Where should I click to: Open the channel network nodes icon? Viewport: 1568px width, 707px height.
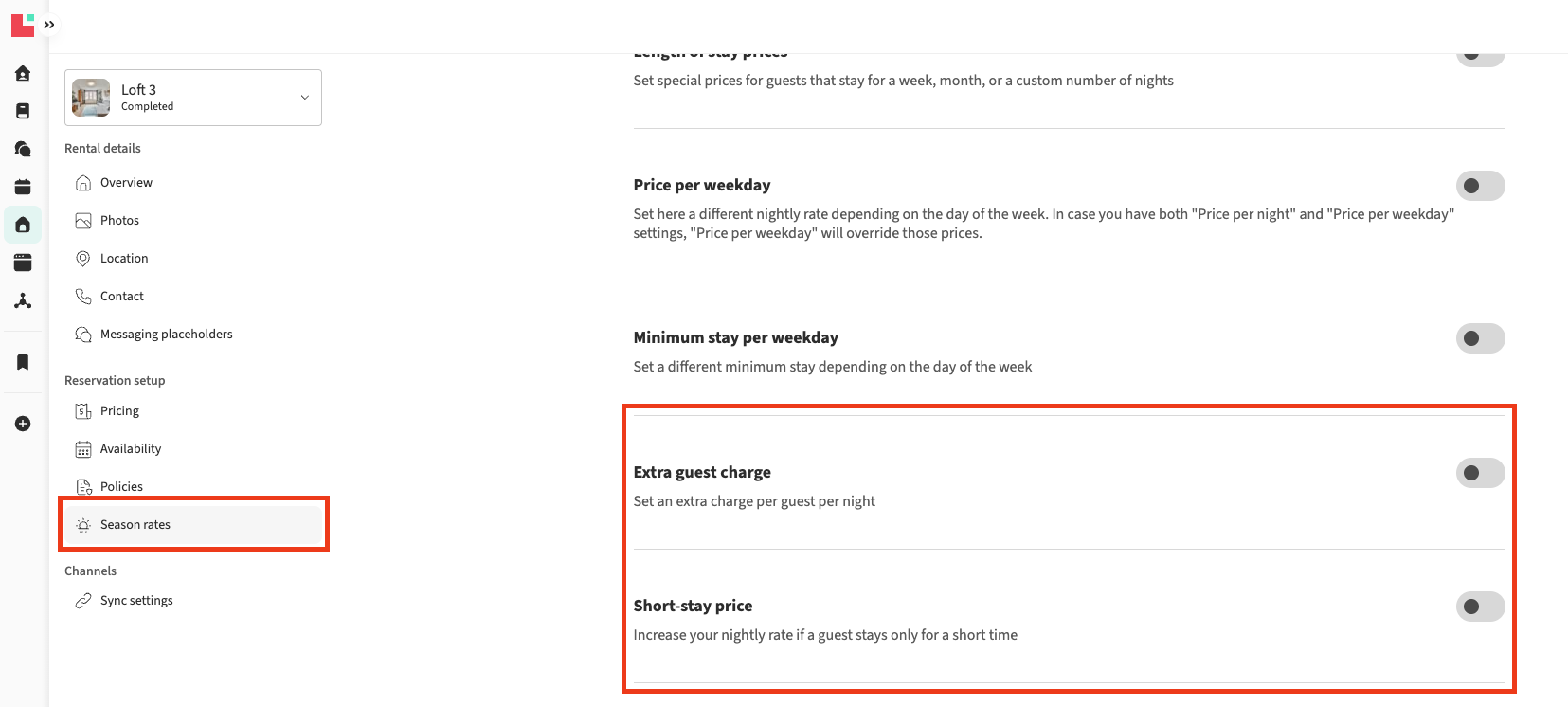[x=23, y=300]
